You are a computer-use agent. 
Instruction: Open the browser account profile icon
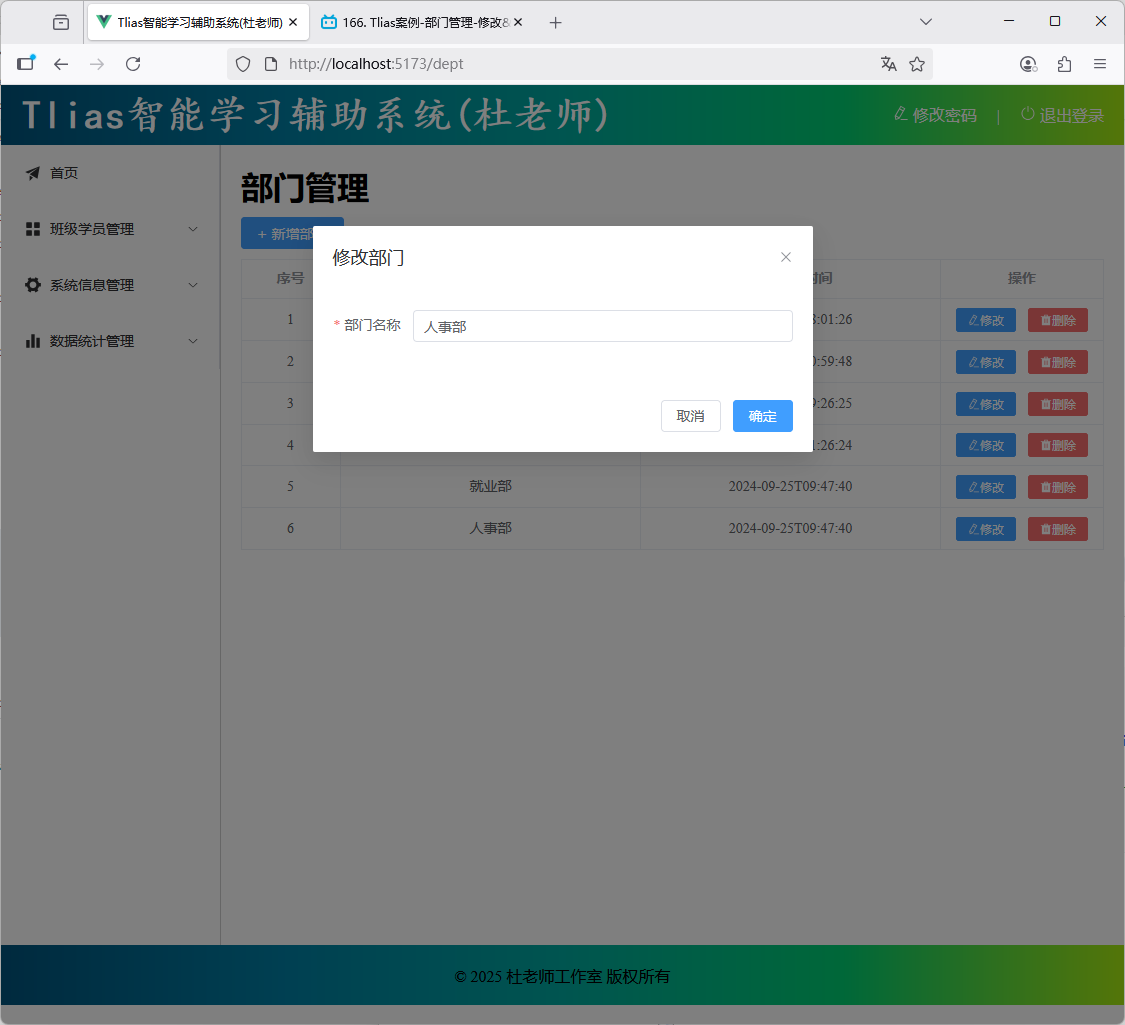pyautogui.click(x=1028, y=64)
